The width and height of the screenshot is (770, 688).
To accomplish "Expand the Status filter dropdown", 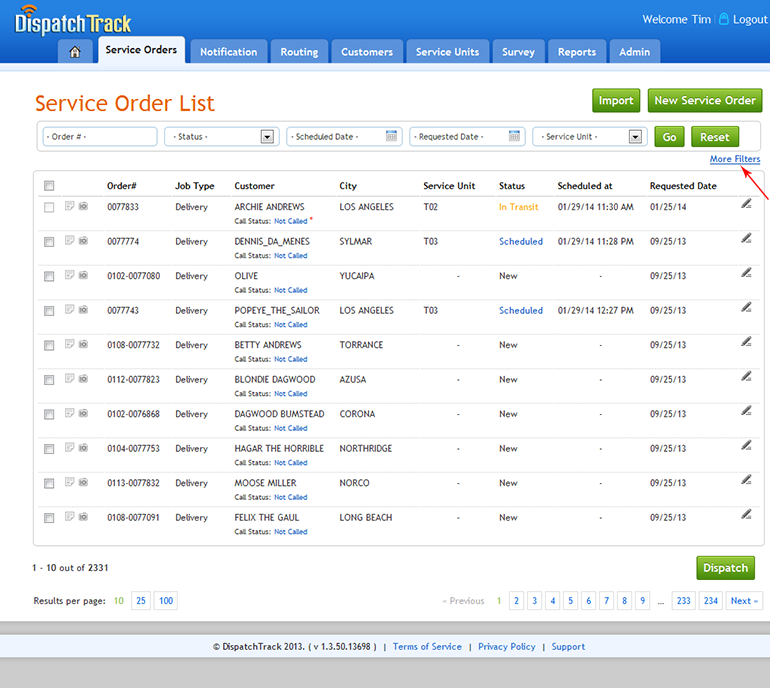I will click(267, 137).
